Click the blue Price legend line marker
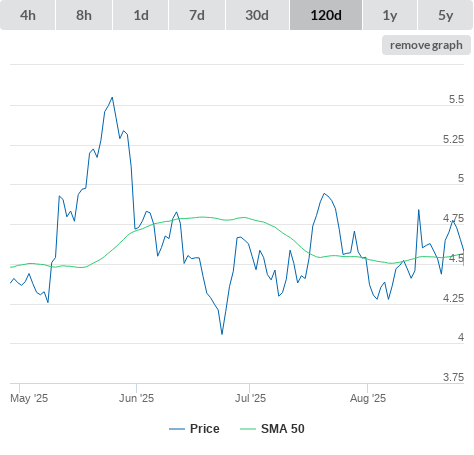This screenshot has width=474, height=455. (177, 429)
